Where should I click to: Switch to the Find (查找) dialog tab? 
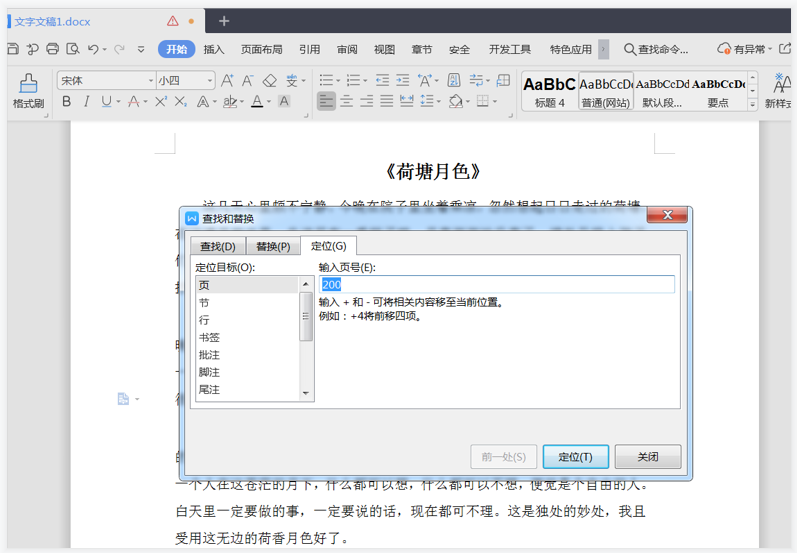point(218,246)
